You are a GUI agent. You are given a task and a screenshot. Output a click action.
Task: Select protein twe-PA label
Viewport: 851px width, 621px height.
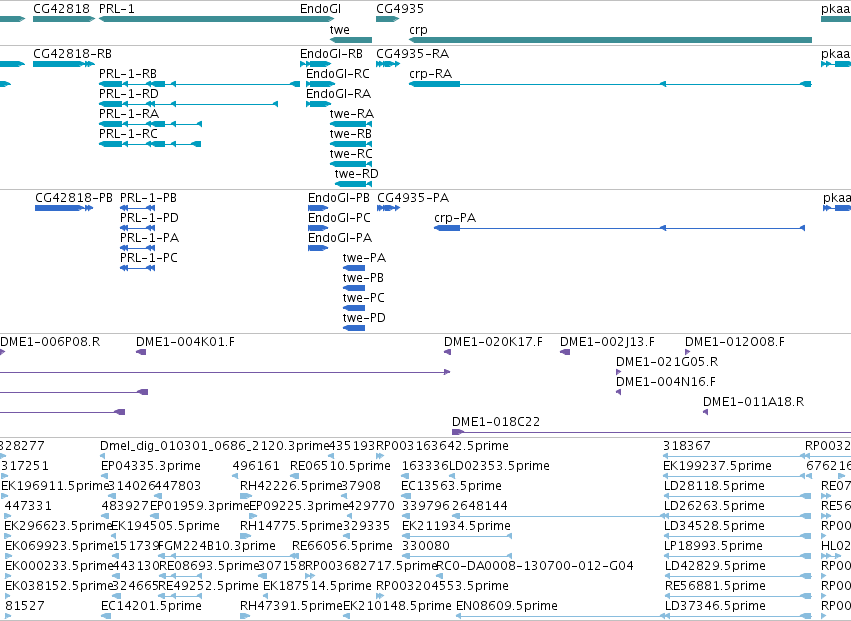pos(364,258)
